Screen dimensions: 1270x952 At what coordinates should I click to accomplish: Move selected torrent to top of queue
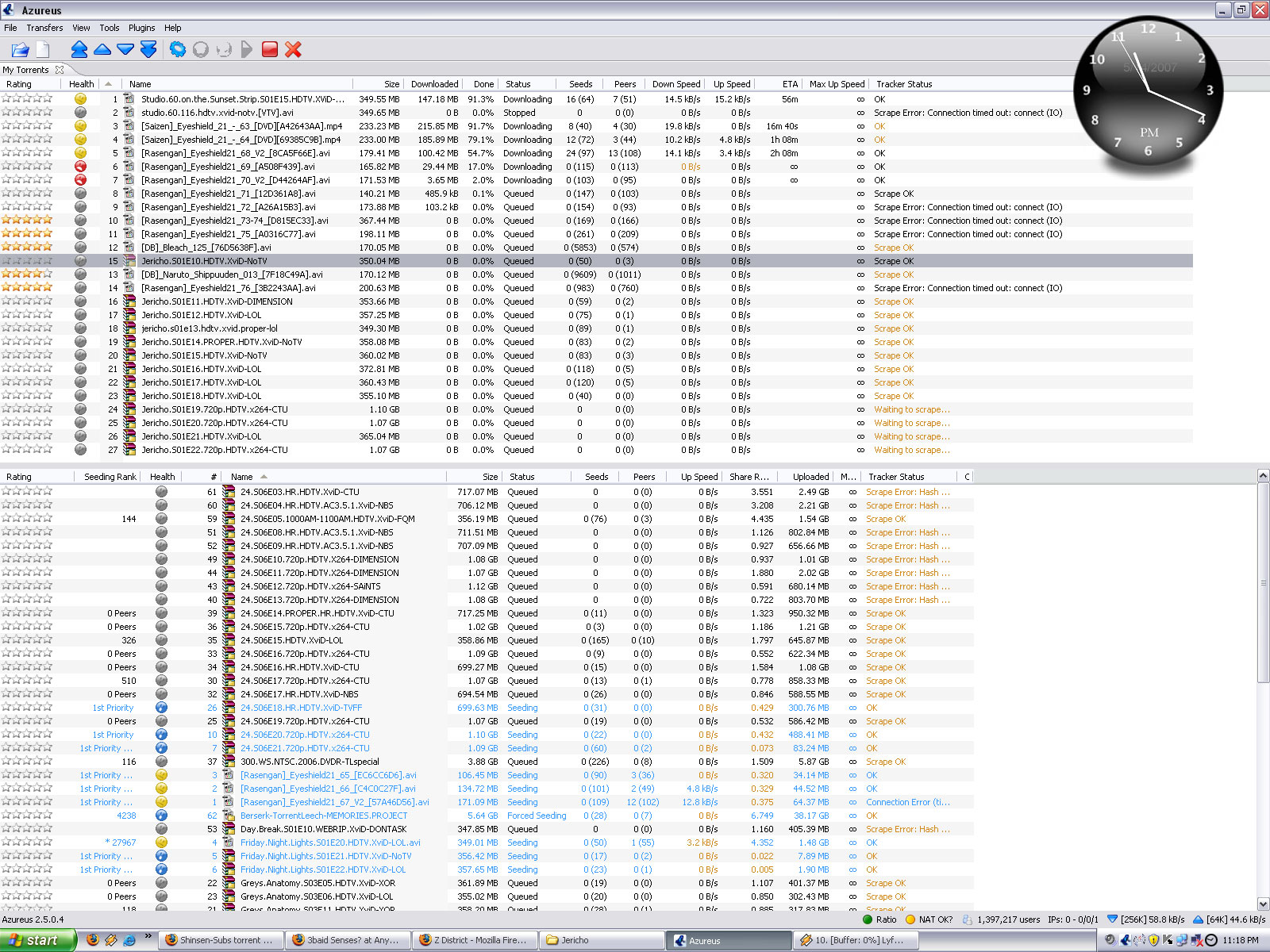click(x=79, y=50)
